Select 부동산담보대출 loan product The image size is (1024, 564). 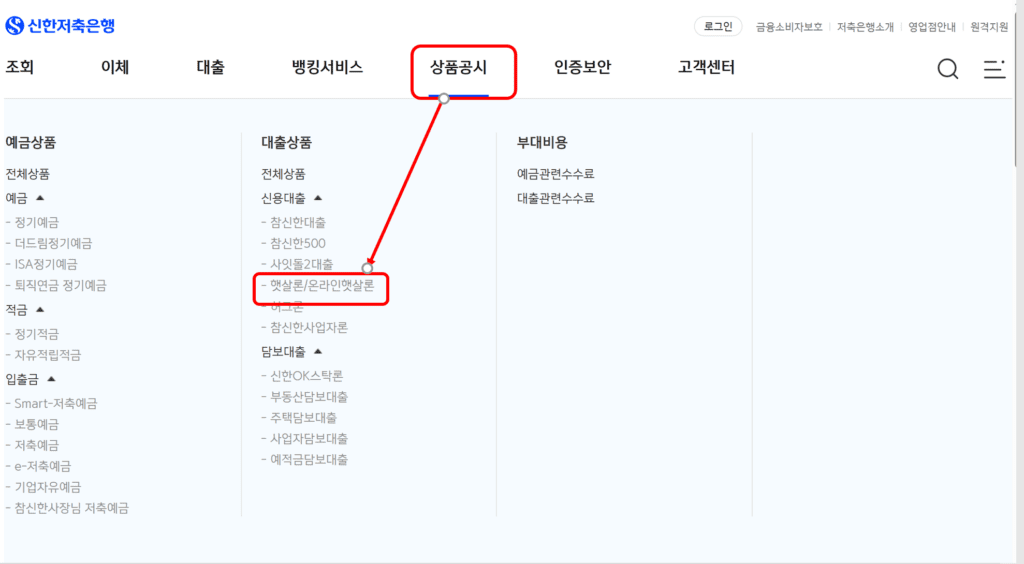[x=305, y=397]
